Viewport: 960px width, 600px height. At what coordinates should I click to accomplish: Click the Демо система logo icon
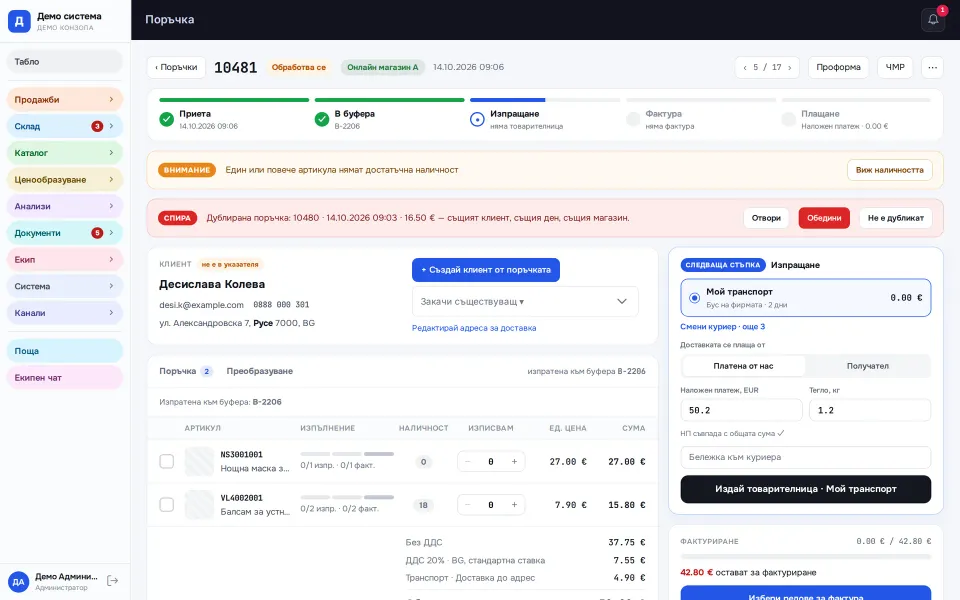click(x=19, y=21)
